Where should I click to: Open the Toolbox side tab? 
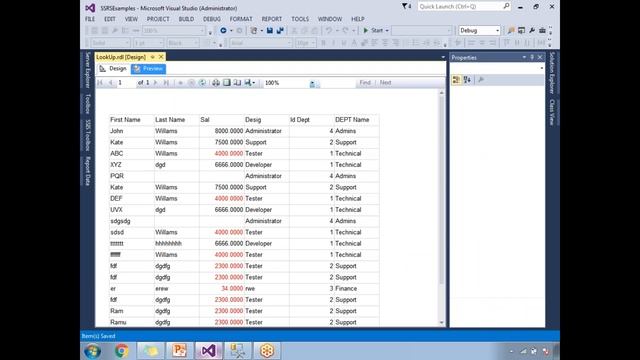click(x=87, y=103)
